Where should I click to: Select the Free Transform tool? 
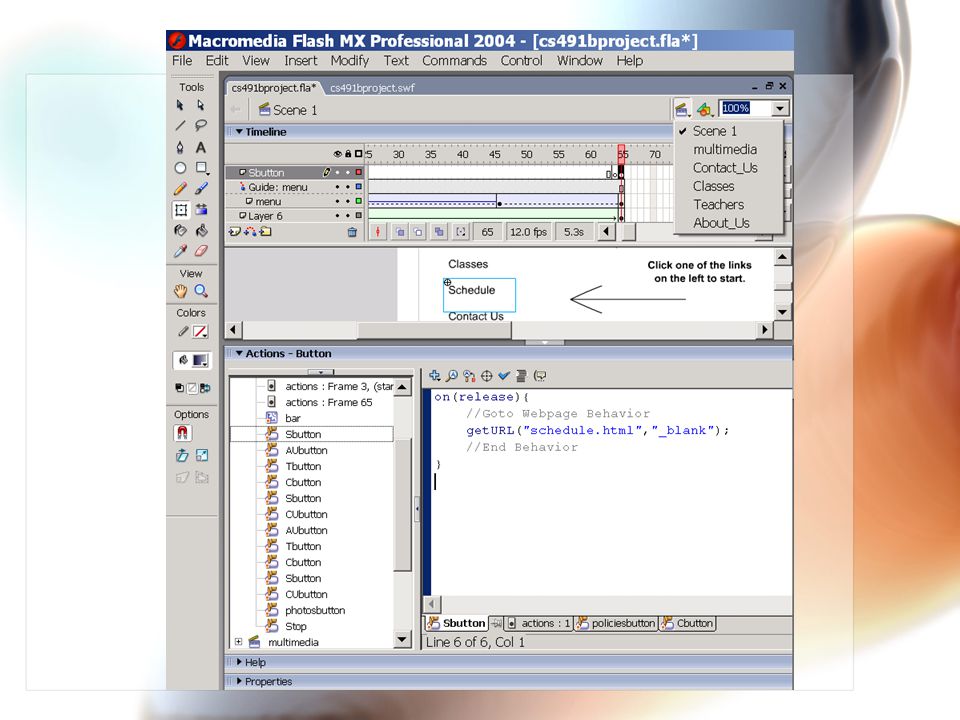pos(181,210)
